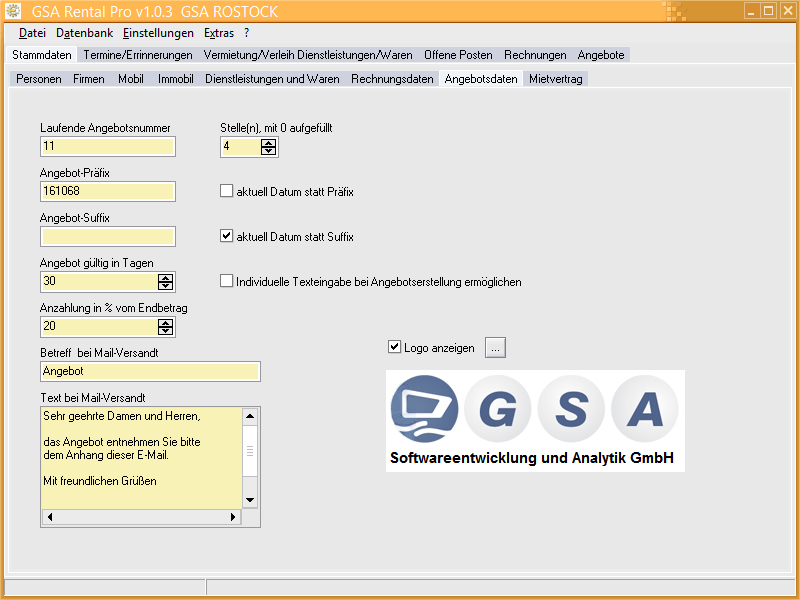The width and height of the screenshot is (800, 600).
Task: Switch to the Rechnungen tab
Action: (x=534, y=55)
